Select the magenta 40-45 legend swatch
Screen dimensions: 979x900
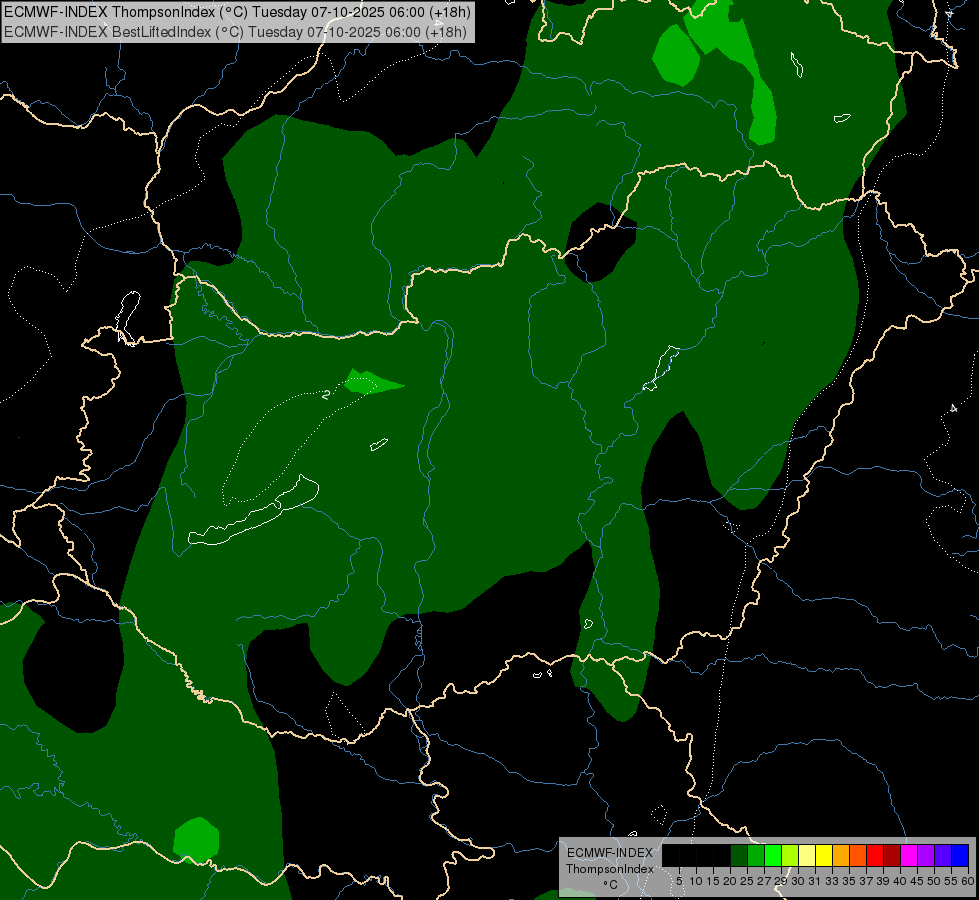point(910,855)
